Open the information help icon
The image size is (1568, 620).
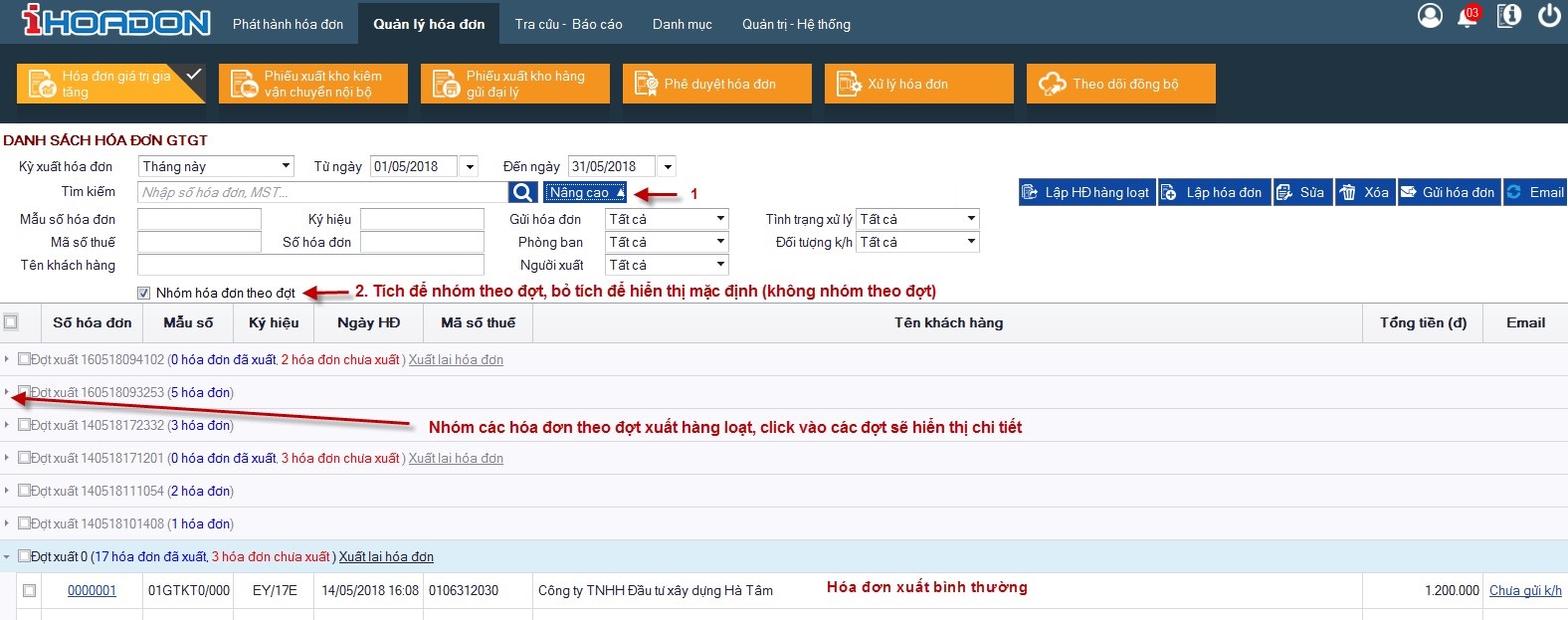(1509, 16)
